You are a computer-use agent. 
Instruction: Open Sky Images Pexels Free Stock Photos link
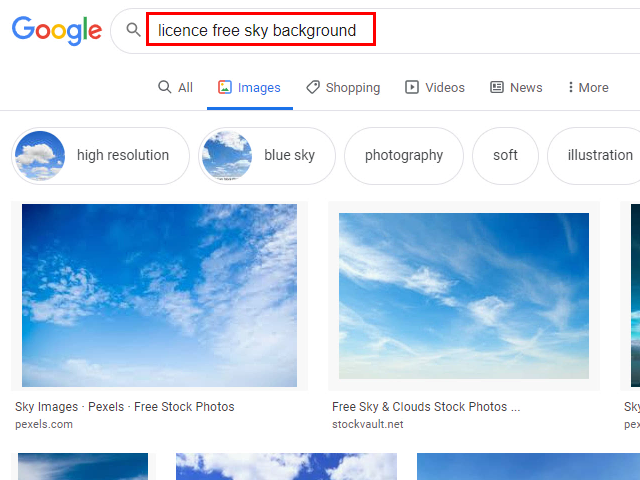pos(125,407)
